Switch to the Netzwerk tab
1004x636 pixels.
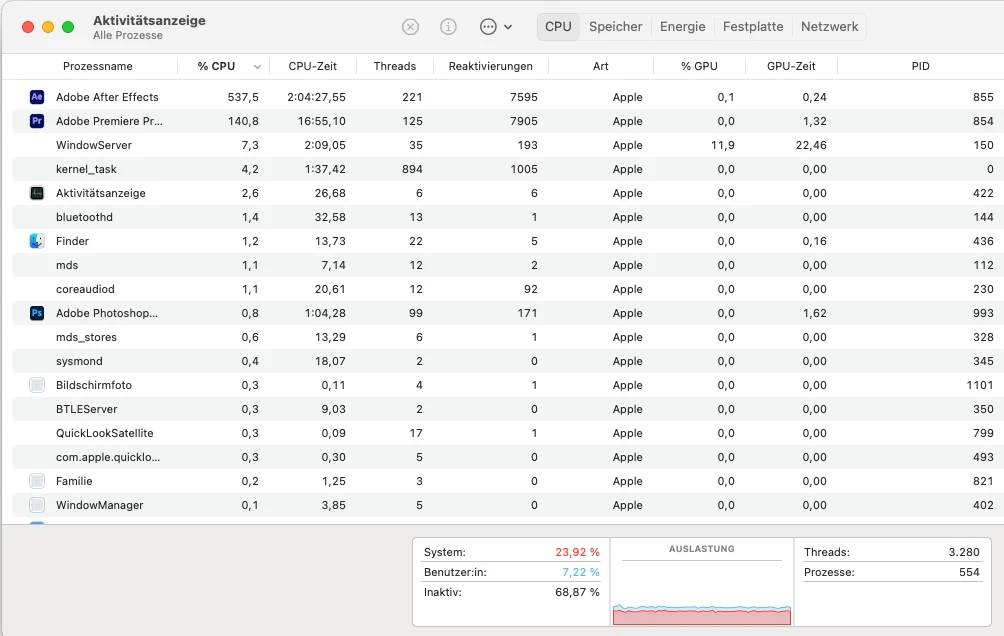829,27
